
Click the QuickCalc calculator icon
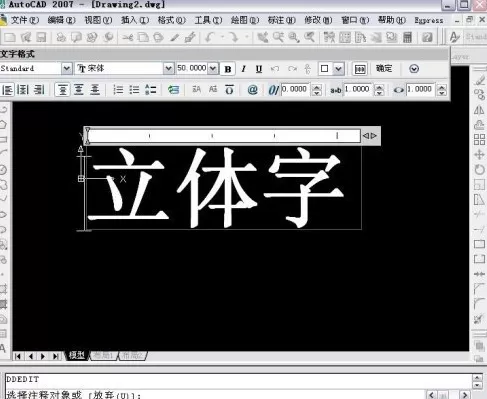point(408,37)
